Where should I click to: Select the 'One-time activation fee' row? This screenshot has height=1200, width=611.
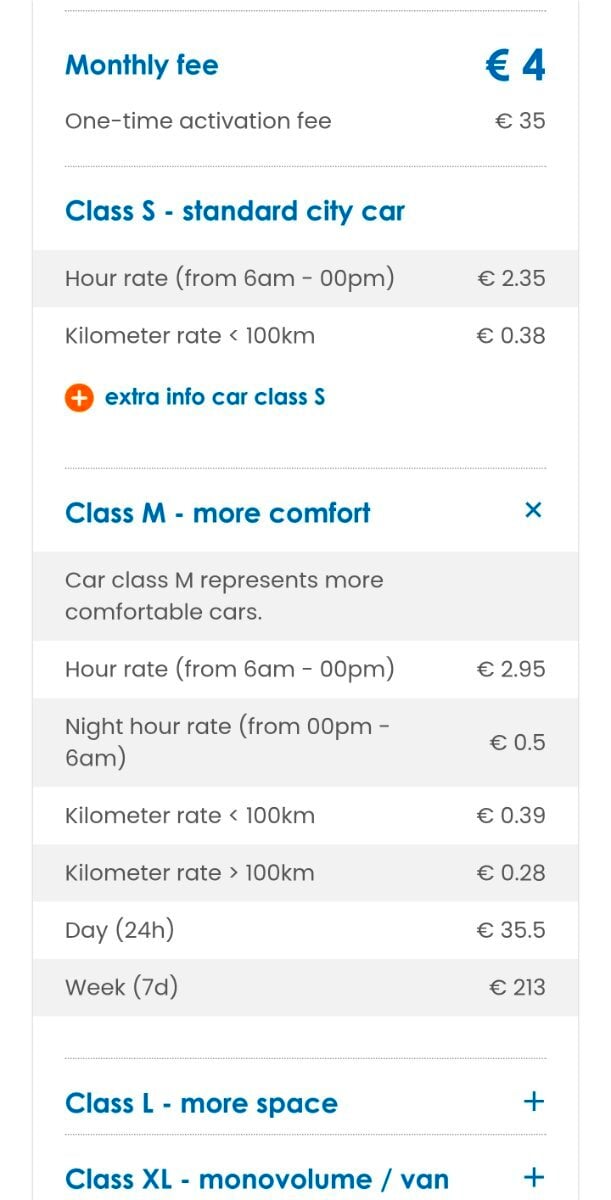(305, 121)
